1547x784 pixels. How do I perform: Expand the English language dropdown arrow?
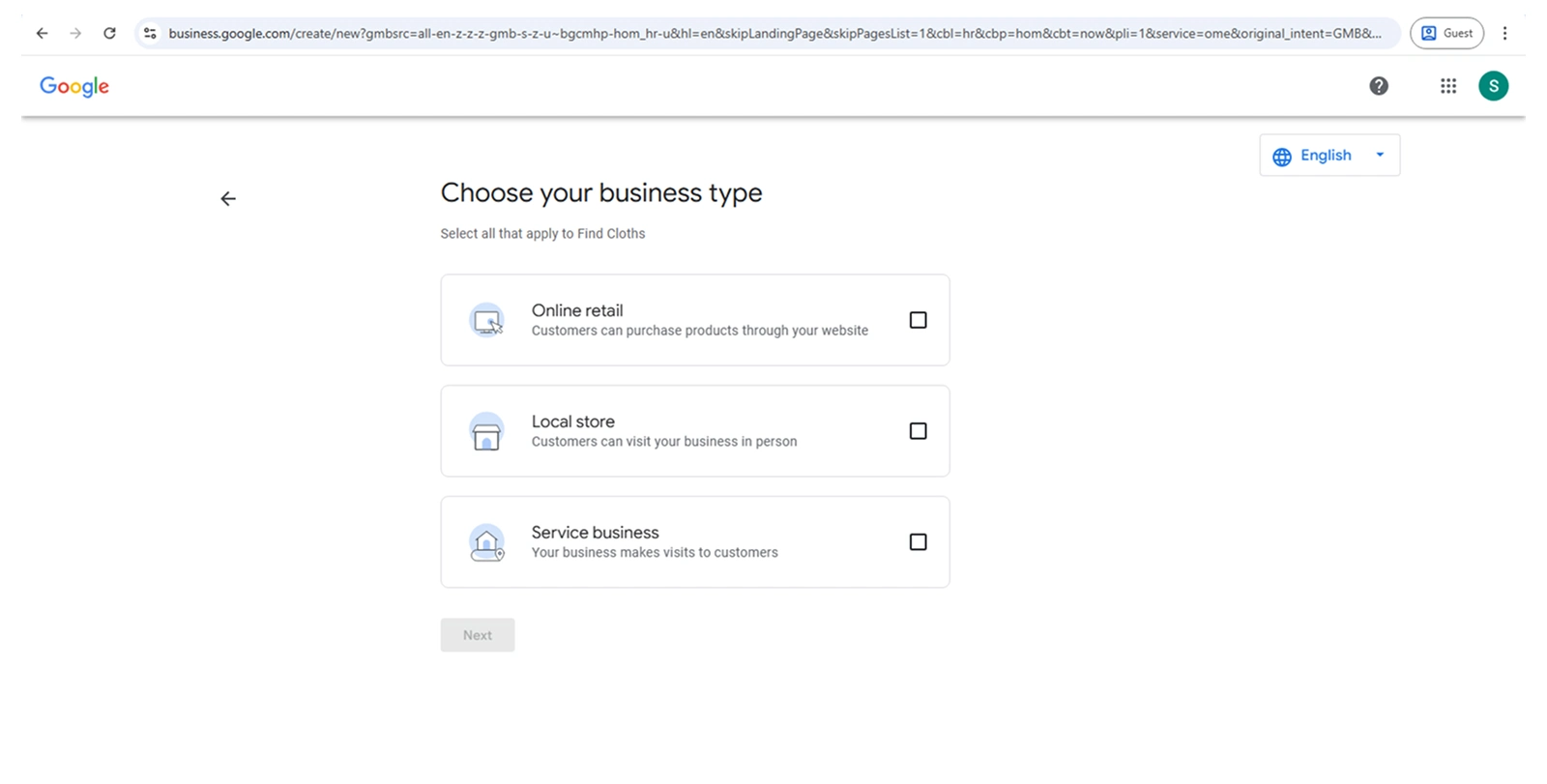(x=1380, y=155)
